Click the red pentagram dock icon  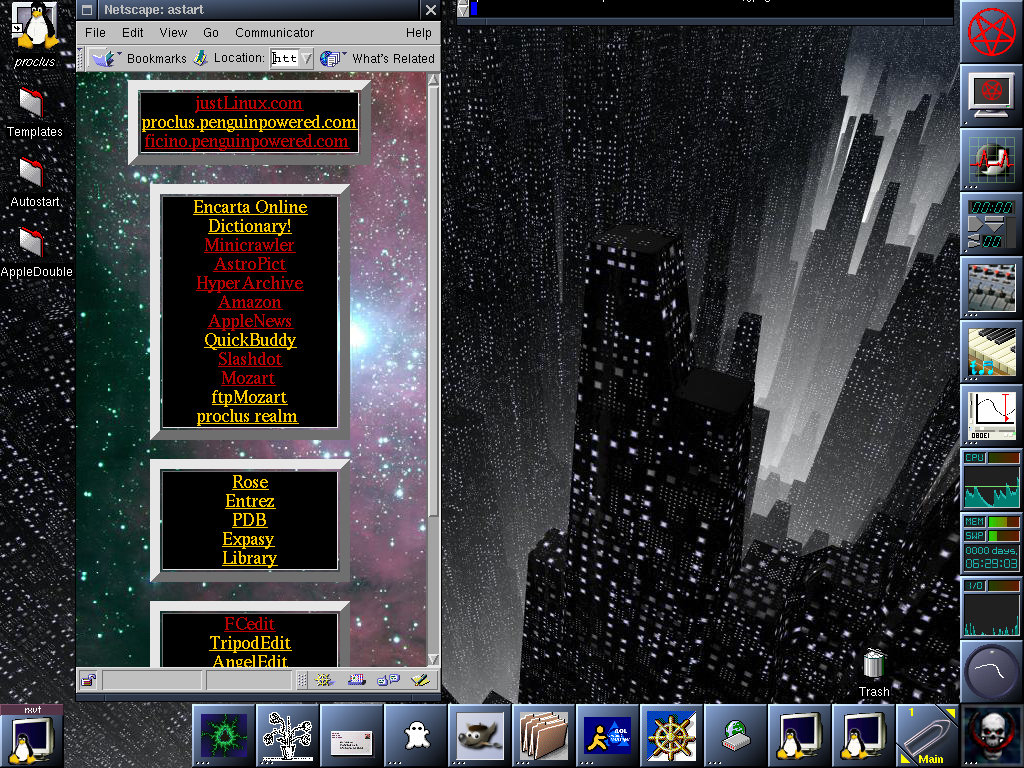coord(991,31)
